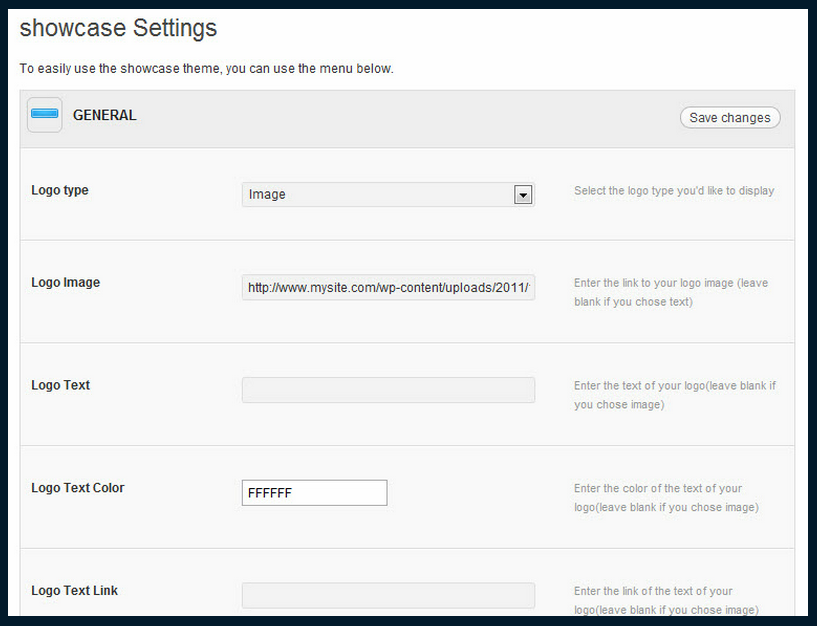
Task: Click the Logo Image label
Action: [x=66, y=283]
